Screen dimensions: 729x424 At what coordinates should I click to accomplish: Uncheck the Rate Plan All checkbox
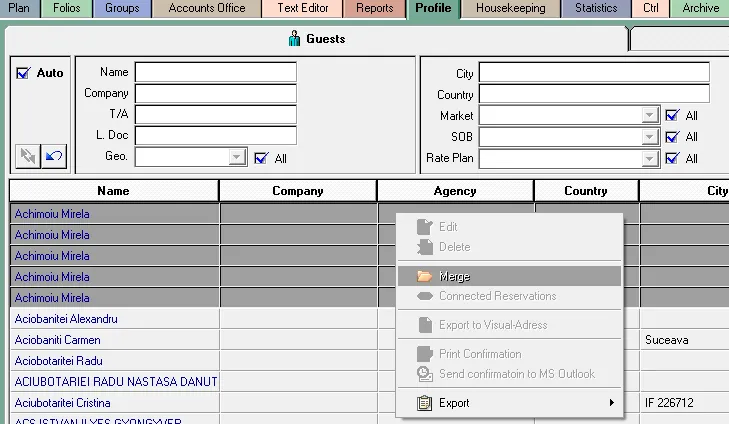pyautogui.click(x=672, y=159)
